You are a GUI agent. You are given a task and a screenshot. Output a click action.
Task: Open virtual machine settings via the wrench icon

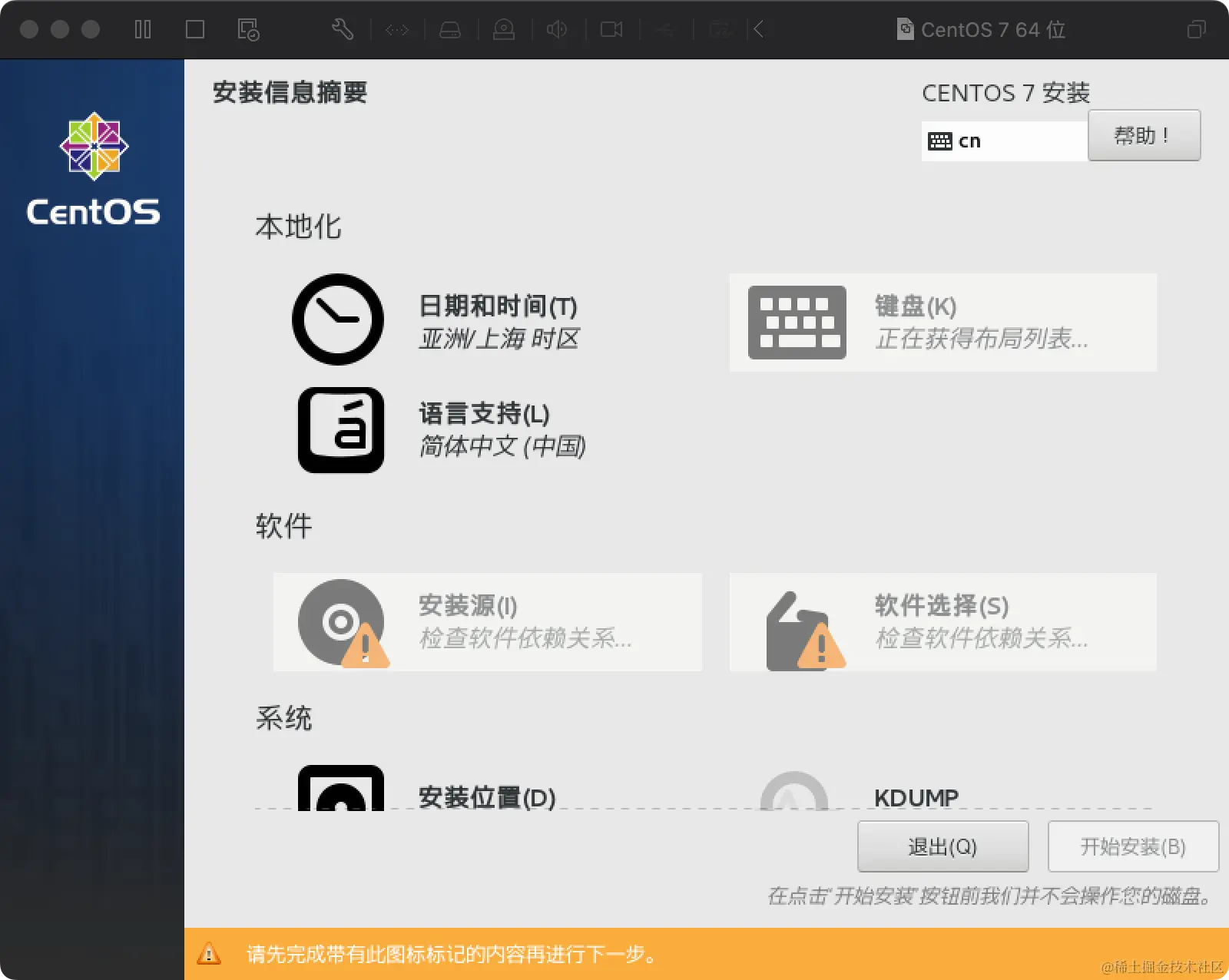click(343, 29)
